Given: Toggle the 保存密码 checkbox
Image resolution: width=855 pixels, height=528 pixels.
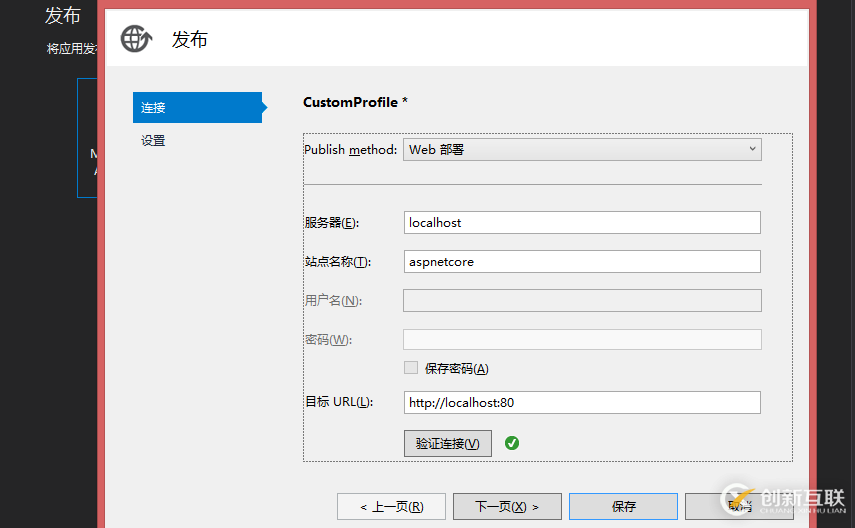Looking at the screenshot, I should 411,368.
